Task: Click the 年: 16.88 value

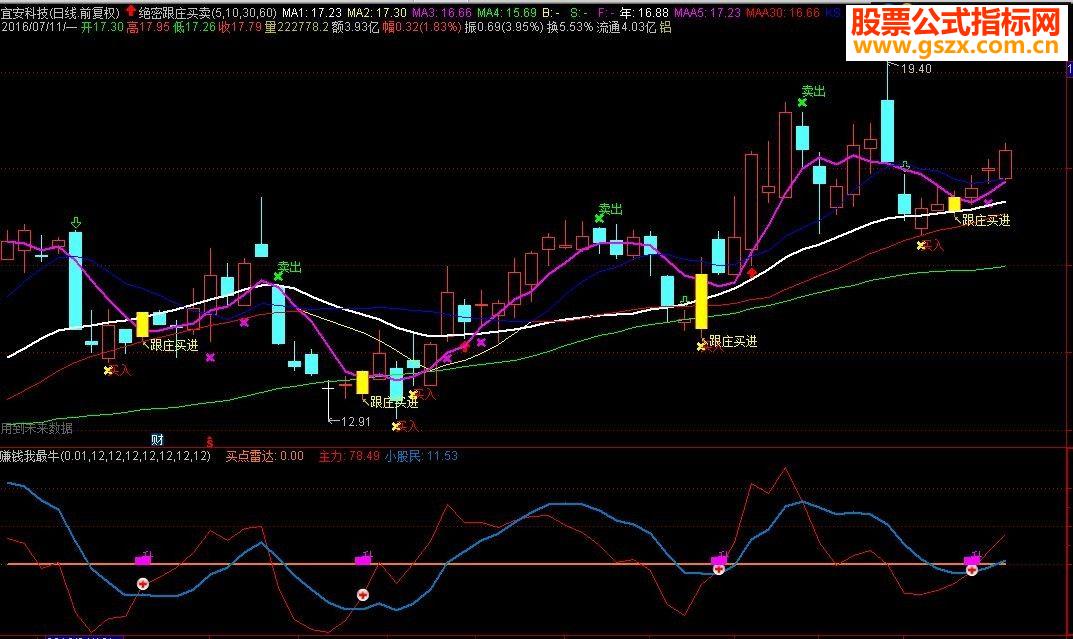Action: point(645,12)
